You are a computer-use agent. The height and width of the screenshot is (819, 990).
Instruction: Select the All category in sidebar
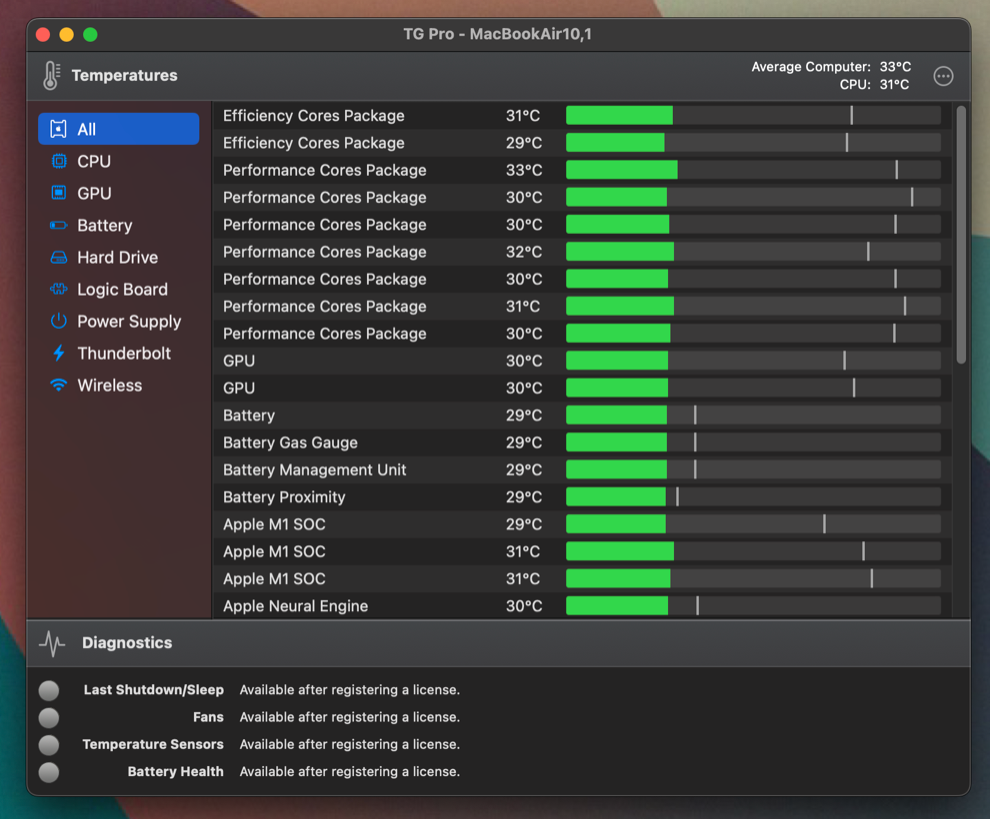click(118, 129)
